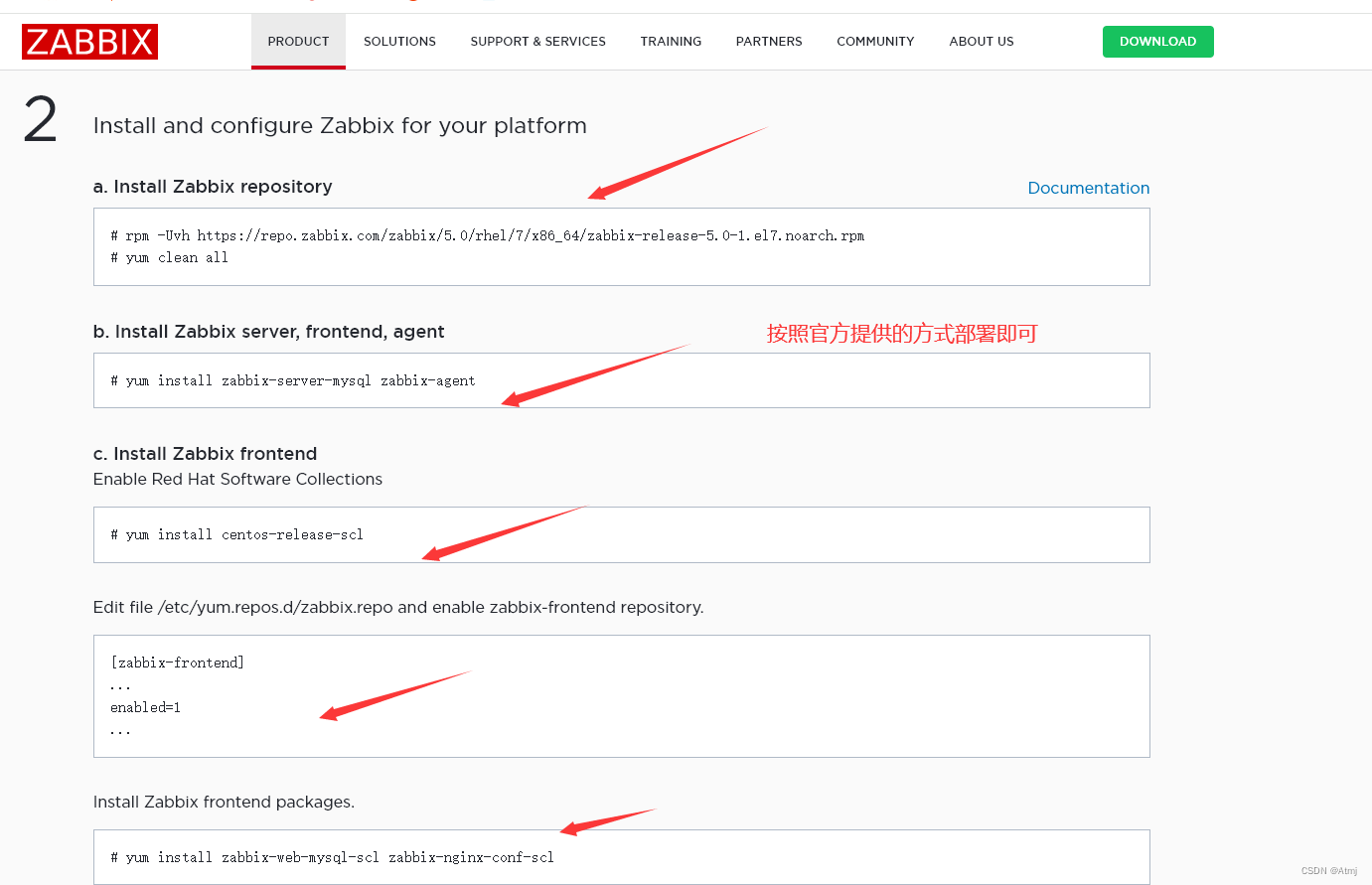
Task: Select the PRODUCT tab in the navigation
Action: coord(298,41)
